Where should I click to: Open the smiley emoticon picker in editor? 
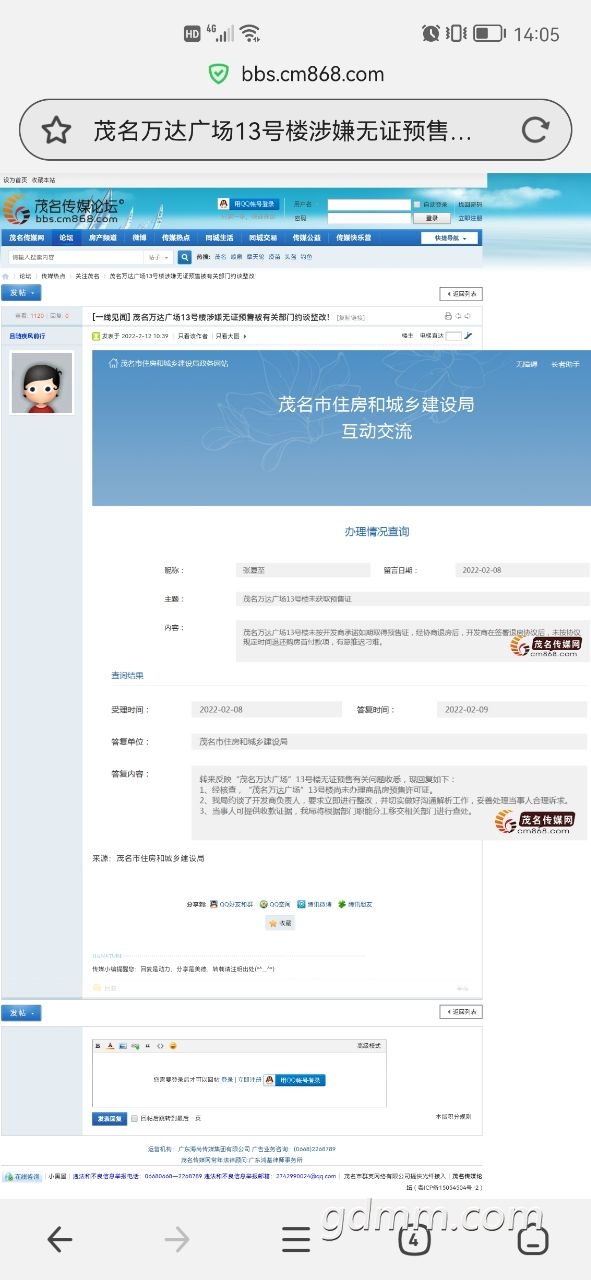(x=173, y=1046)
